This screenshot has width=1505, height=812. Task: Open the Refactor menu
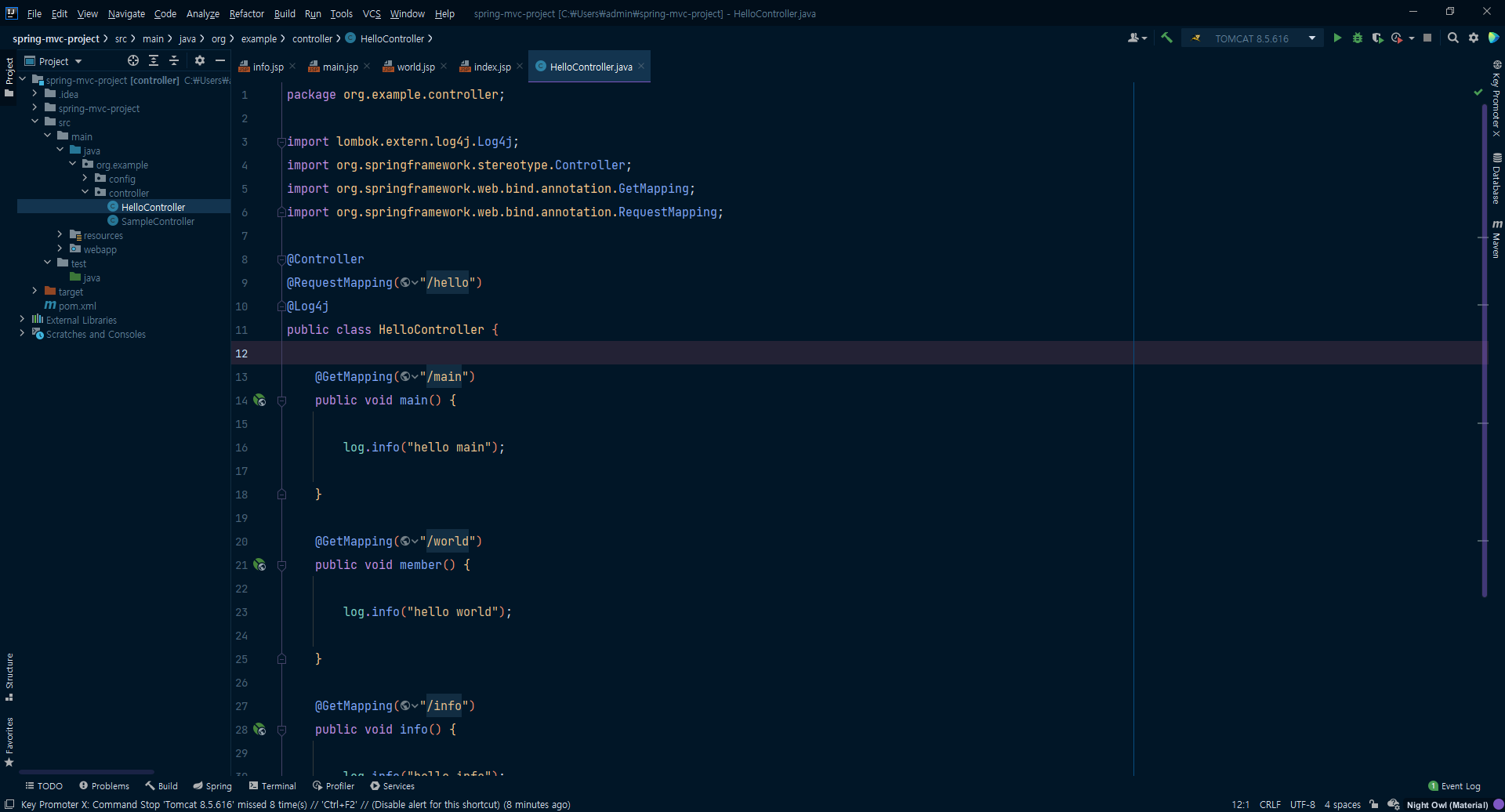point(247,14)
